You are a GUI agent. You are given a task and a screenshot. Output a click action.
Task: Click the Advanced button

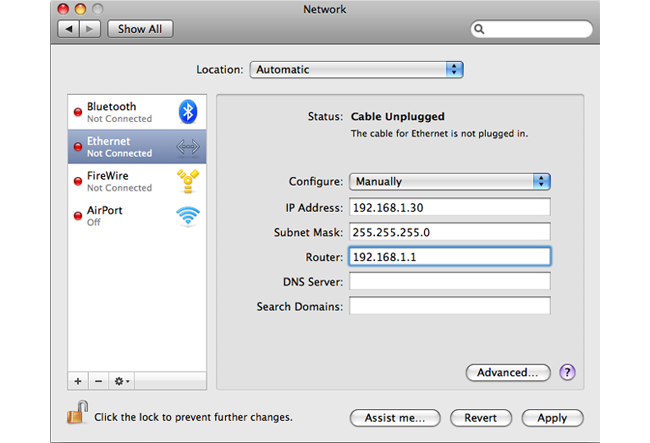pyautogui.click(x=507, y=373)
